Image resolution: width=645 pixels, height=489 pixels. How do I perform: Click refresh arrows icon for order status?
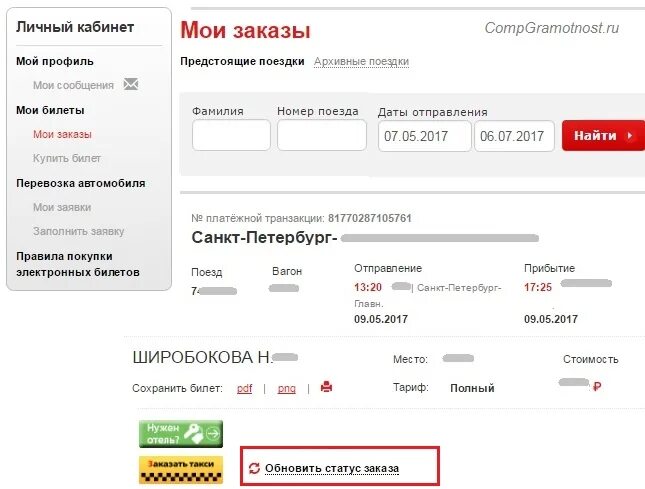(254, 468)
